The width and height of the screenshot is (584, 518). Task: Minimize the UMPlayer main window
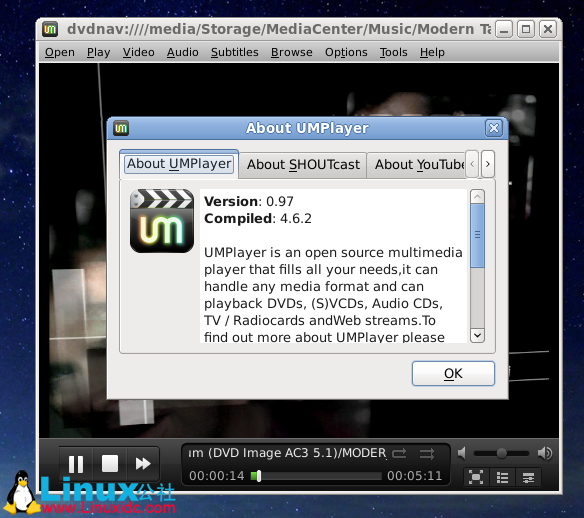coord(504,29)
